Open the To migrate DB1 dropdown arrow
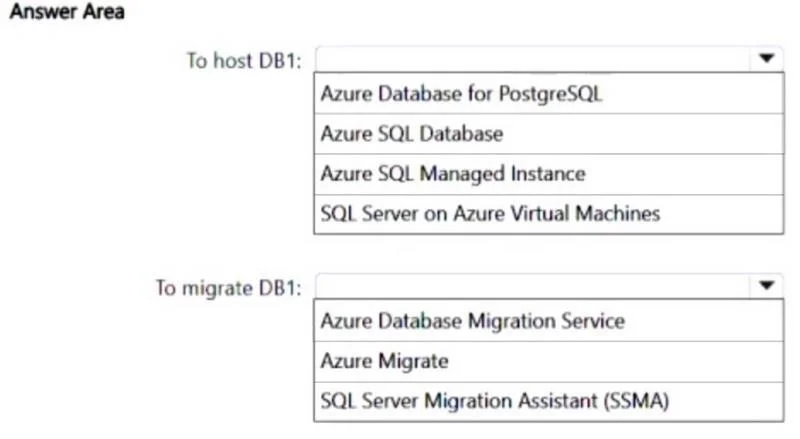Viewport: 800px width, 439px height. [x=766, y=286]
